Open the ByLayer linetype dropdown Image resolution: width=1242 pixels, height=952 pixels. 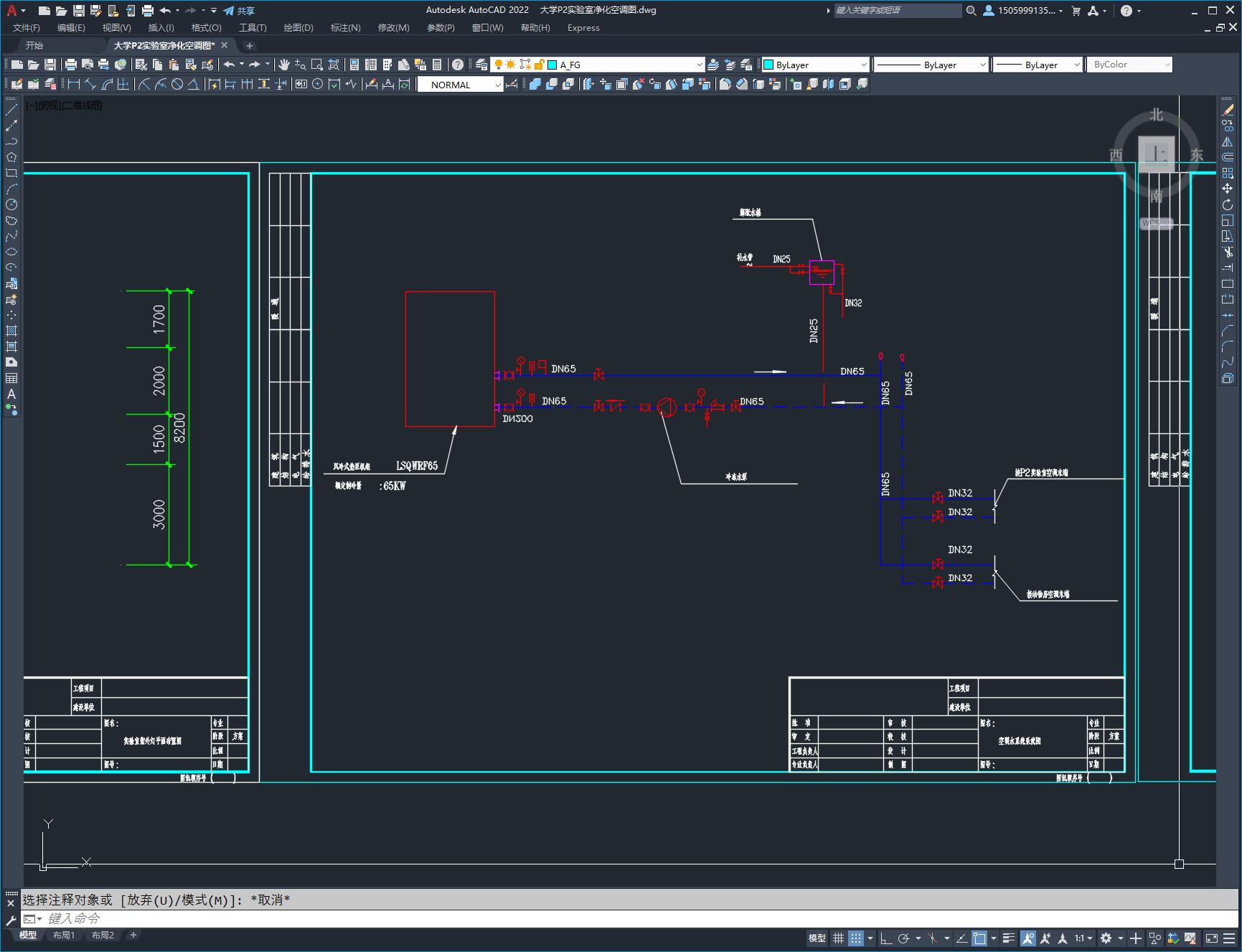pos(982,65)
